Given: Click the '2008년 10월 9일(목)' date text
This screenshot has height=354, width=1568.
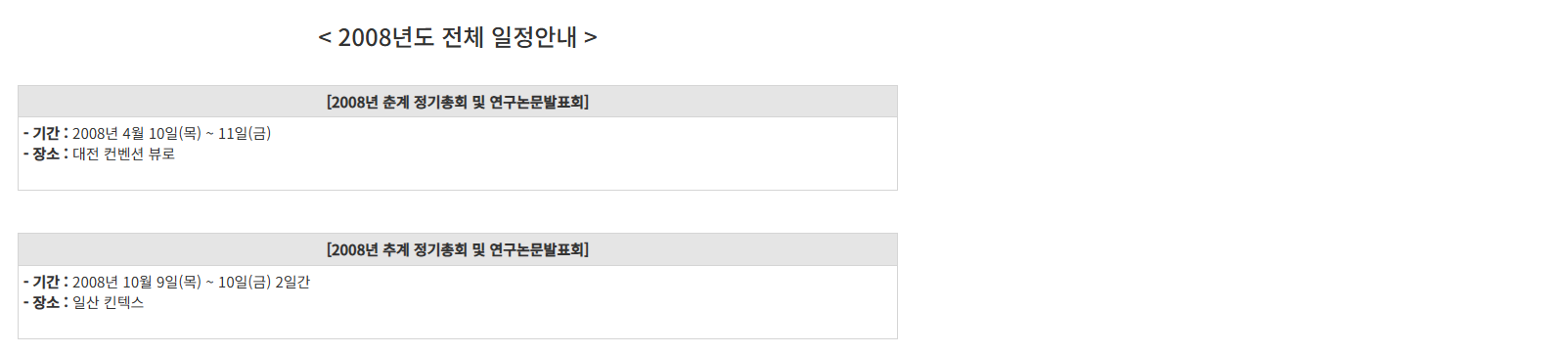Looking at the screenshot, I should [137, 282].
